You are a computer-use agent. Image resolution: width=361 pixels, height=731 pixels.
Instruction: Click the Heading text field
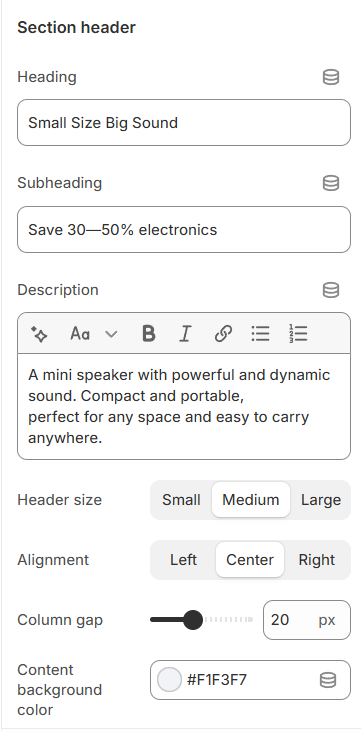tap(184, 123)
